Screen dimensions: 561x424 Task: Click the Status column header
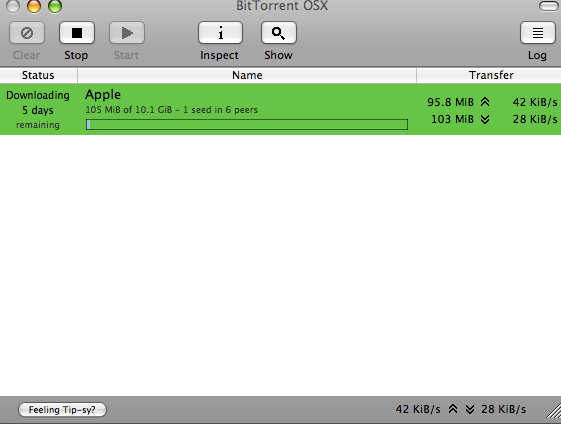(38, 75)
